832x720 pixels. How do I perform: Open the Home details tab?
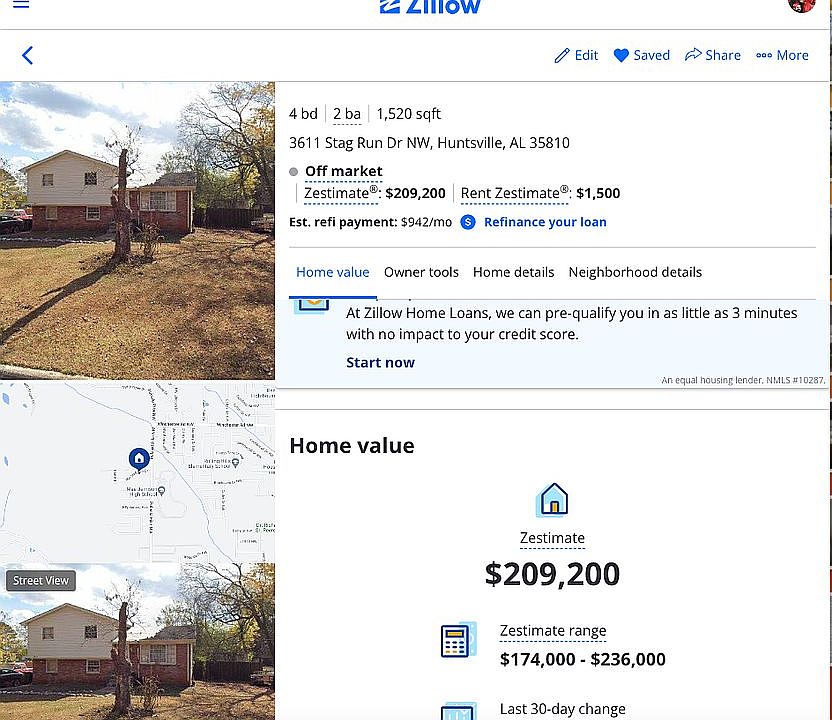513,272
